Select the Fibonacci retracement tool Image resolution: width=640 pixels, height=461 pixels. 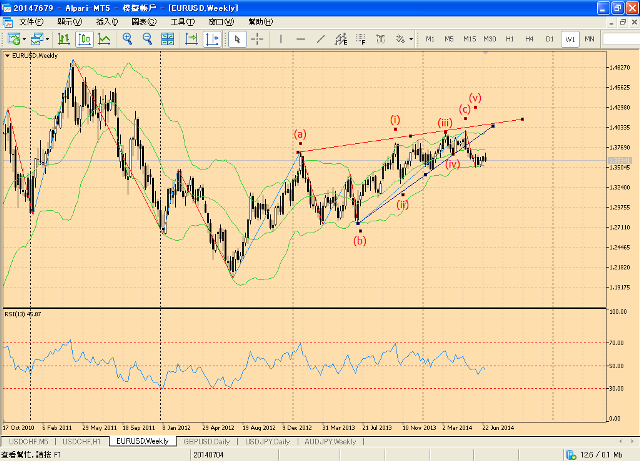(x=361, y=39)
